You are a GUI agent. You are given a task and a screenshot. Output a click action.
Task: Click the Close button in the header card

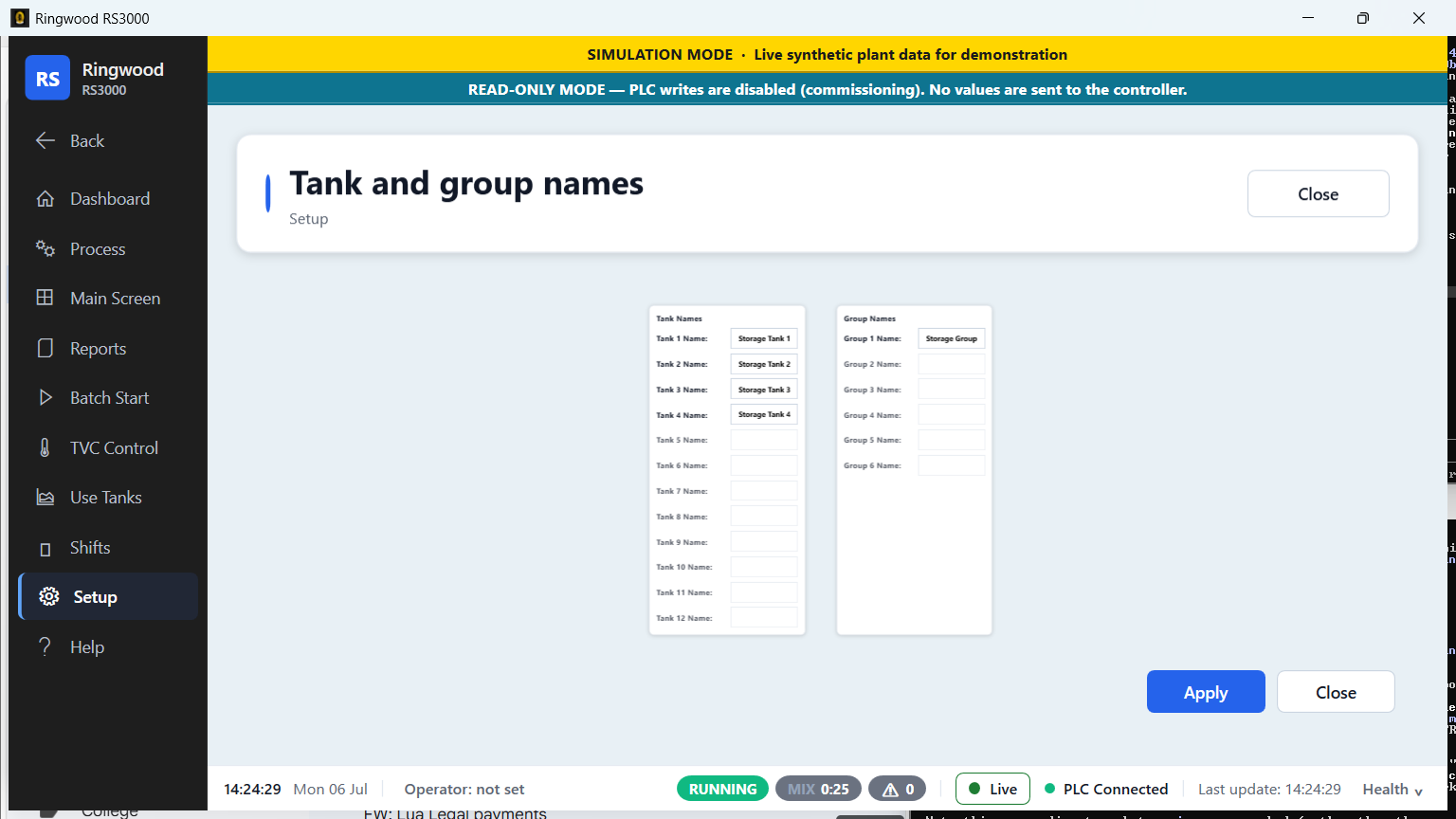click(x=1318, y=193)
